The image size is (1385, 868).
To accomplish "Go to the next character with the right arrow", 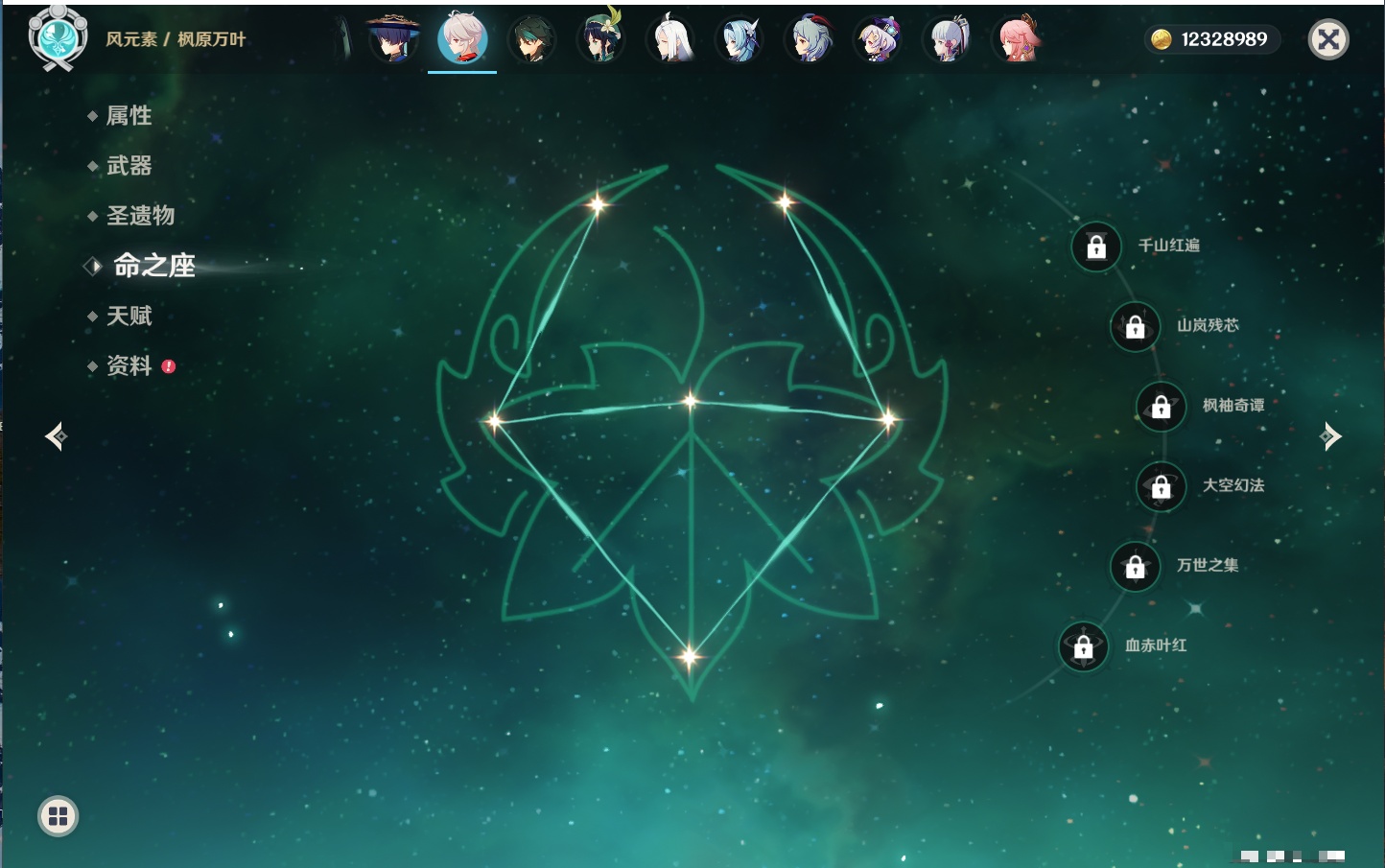I will coord(1330,436).
